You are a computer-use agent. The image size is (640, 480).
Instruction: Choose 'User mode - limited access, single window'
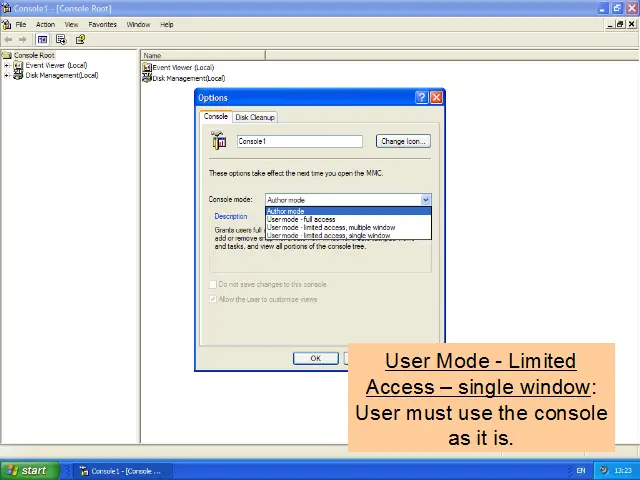coord(328,236)
